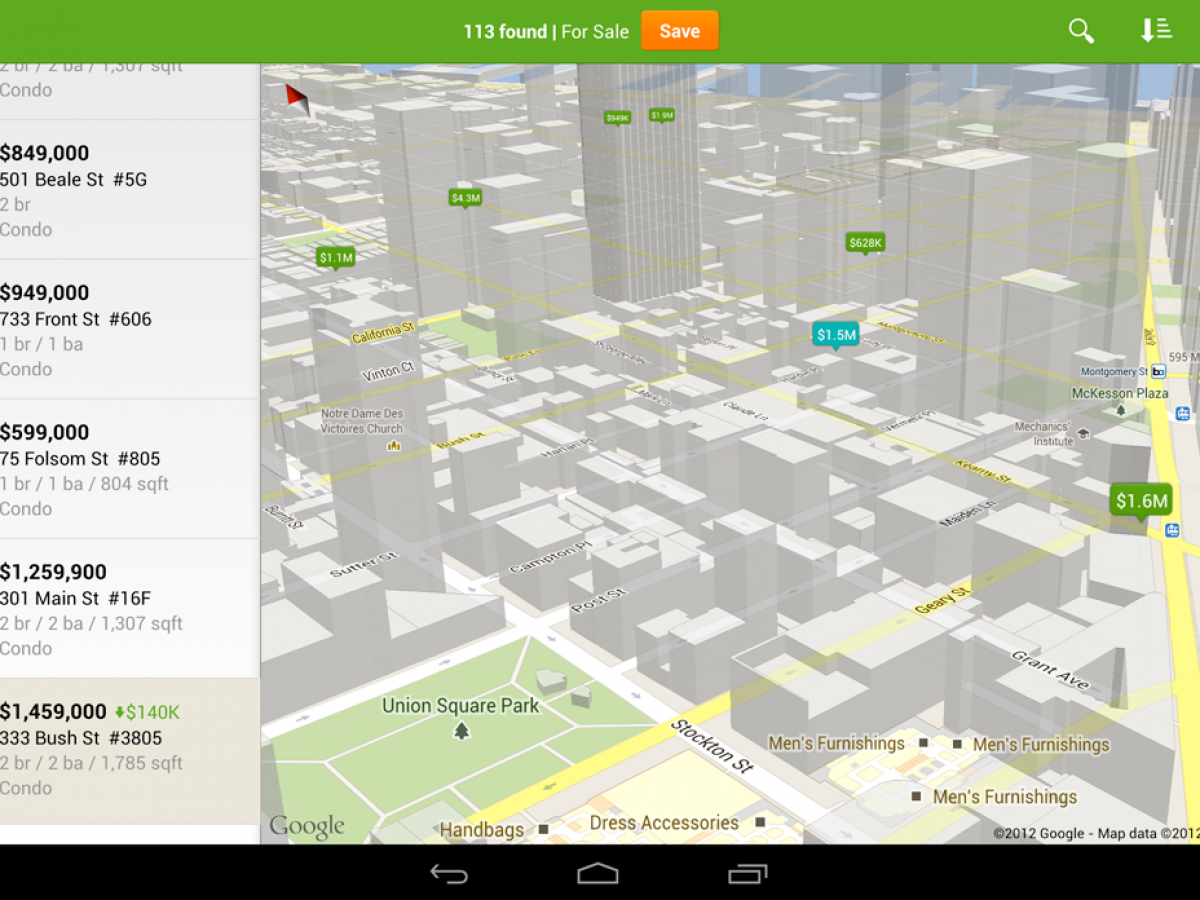Tap the $628K price marker
Screen dimensions: 1200x900
[x=865, y=243]
